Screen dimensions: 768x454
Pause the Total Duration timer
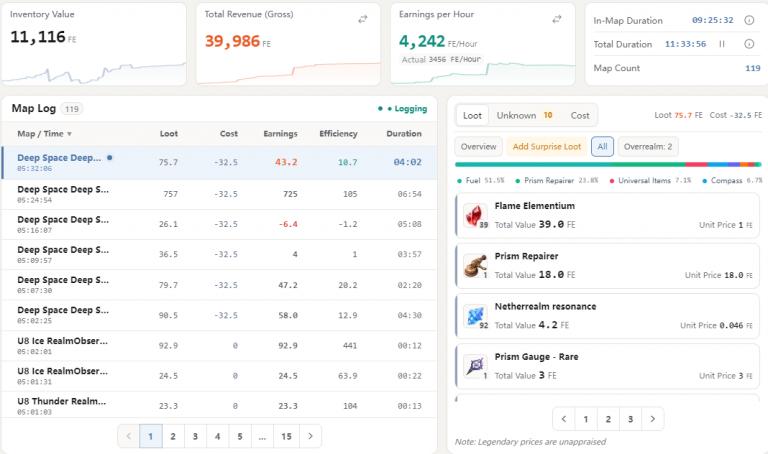point(721,44)
